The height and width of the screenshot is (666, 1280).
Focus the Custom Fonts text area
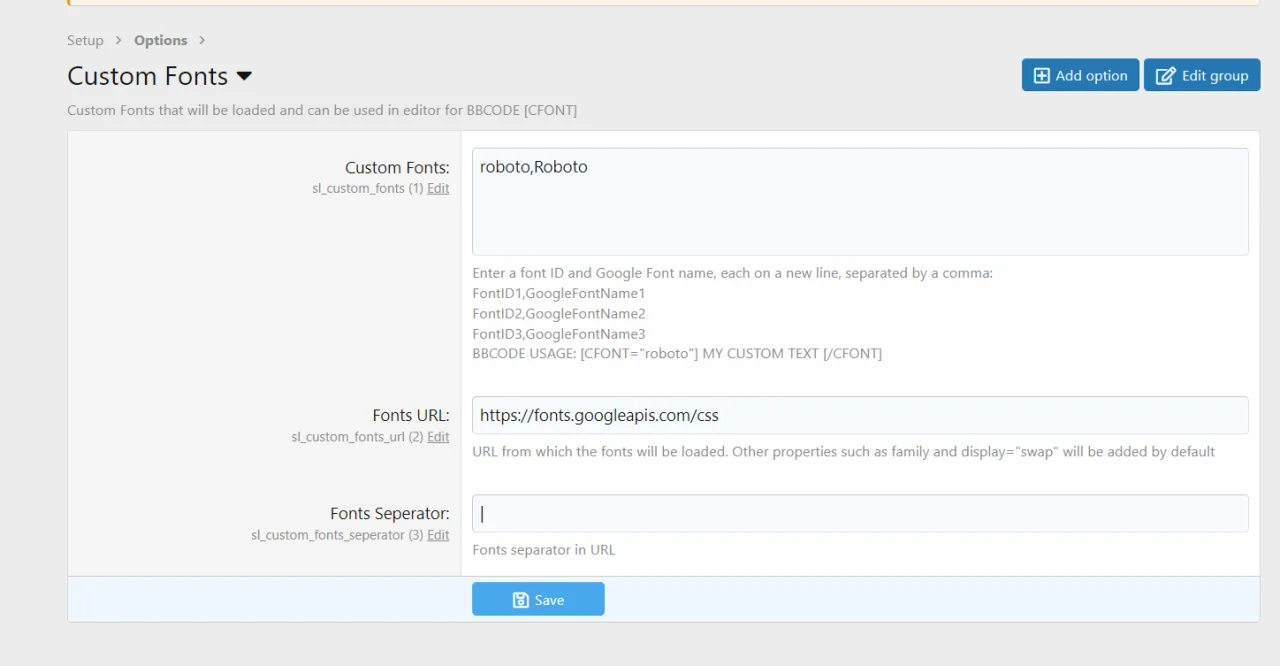(x=860, y=202)
